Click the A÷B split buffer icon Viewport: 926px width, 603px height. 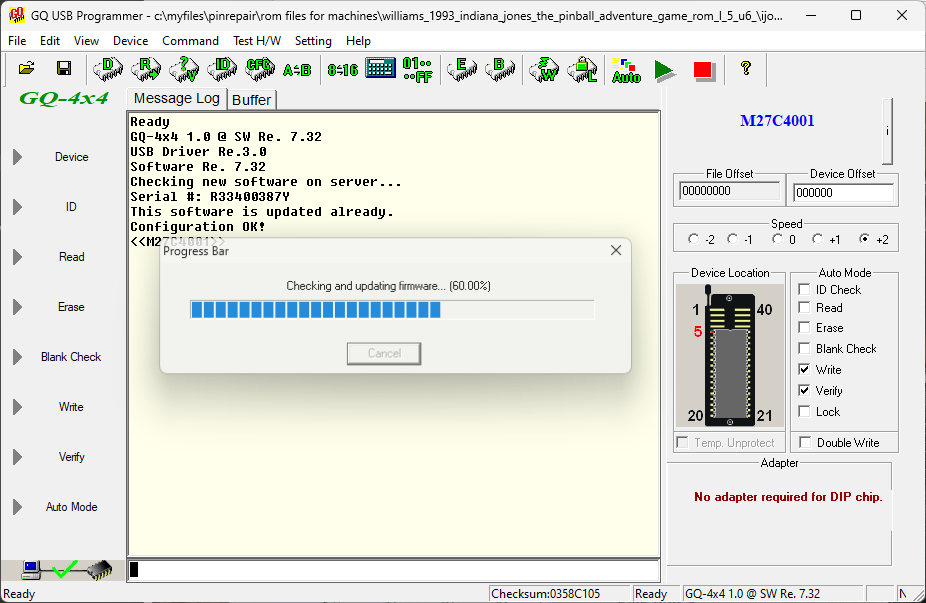297,70
